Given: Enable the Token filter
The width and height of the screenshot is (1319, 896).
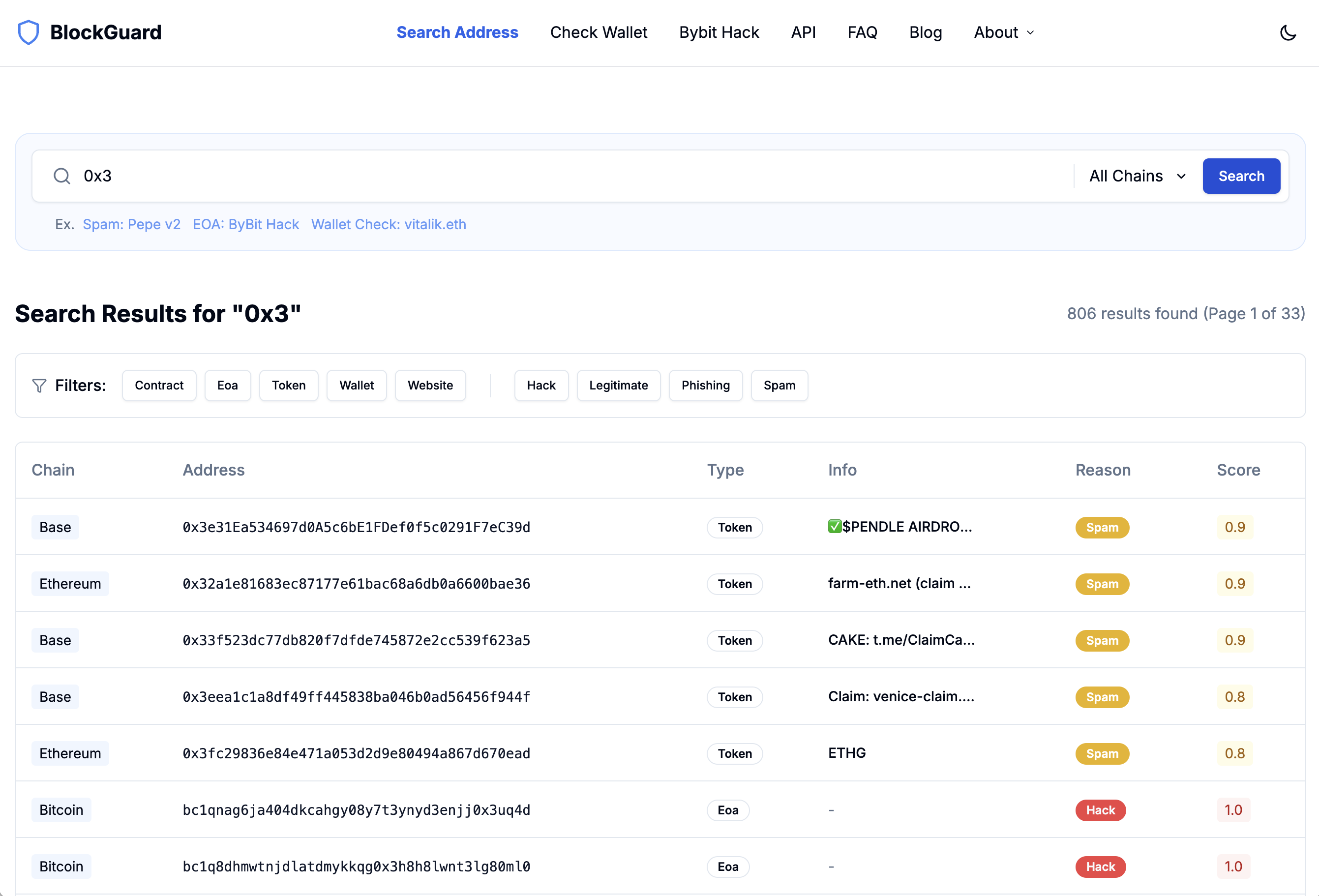Looking at the screenshot, I should [x=288, y=385].
